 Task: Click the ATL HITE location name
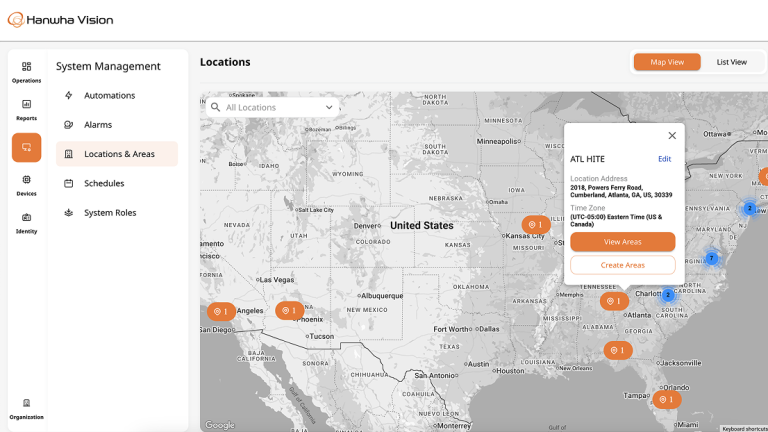pos(587,159)
